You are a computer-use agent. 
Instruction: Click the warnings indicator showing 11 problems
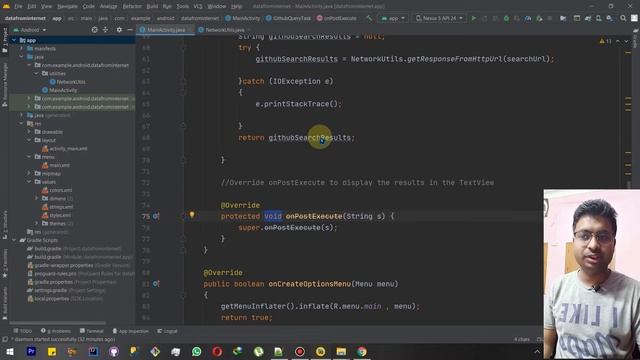point(605,41)
